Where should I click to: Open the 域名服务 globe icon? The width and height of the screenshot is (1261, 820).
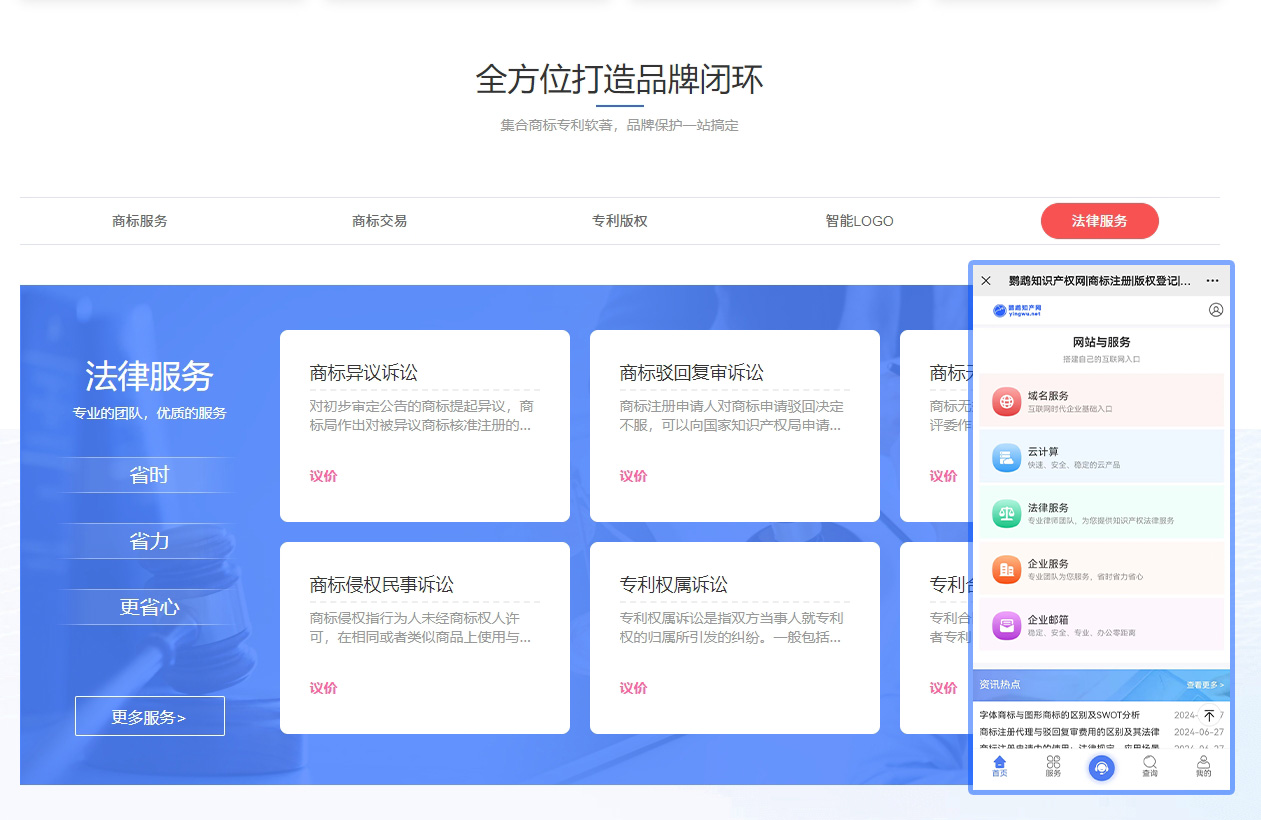pyautogui.click(x=1006, y=401)
